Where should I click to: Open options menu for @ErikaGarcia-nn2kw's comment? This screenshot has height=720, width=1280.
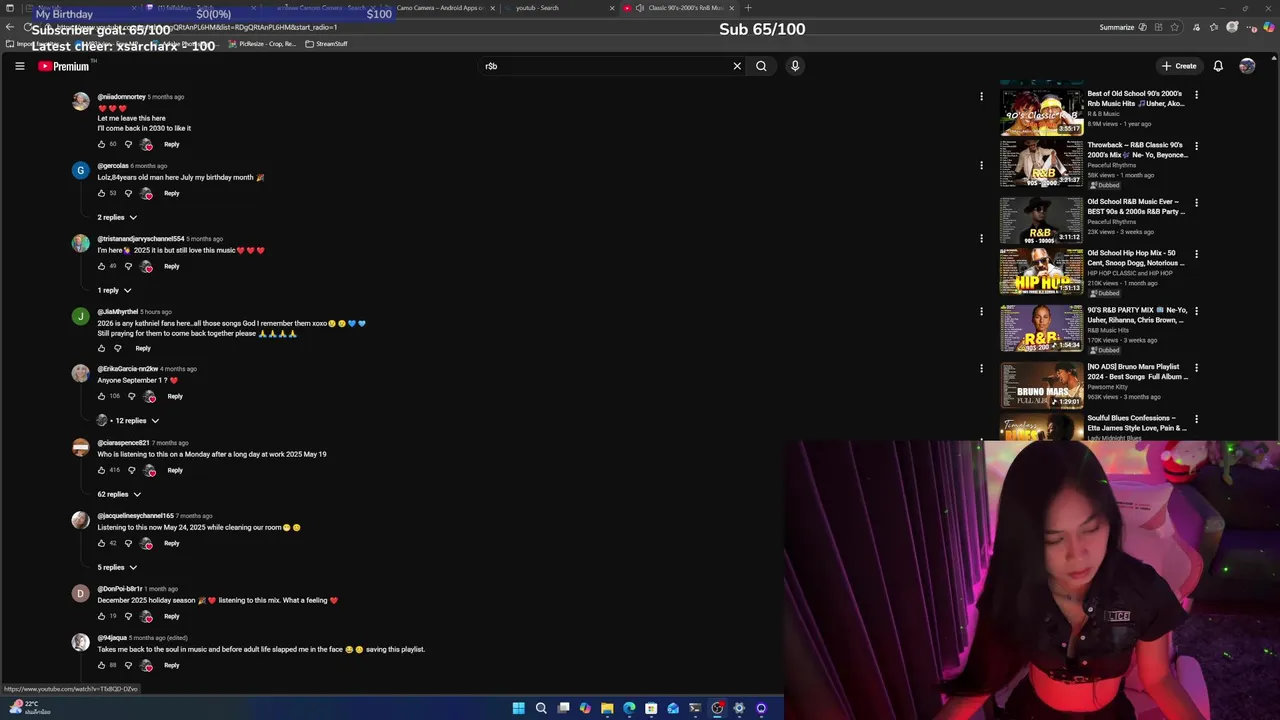(981, 369)
